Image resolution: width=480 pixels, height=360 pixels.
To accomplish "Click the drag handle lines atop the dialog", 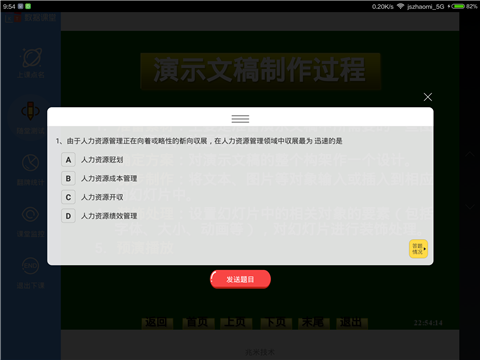I will click(x=240, y=119).
